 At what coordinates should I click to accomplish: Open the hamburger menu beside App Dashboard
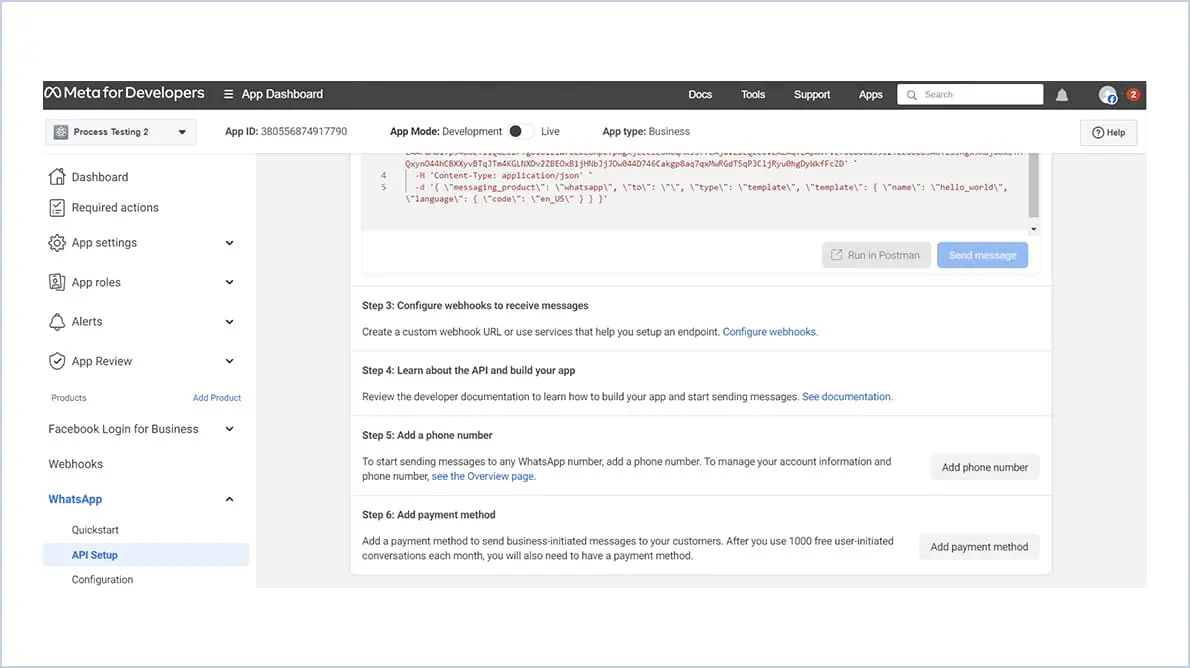228,94
